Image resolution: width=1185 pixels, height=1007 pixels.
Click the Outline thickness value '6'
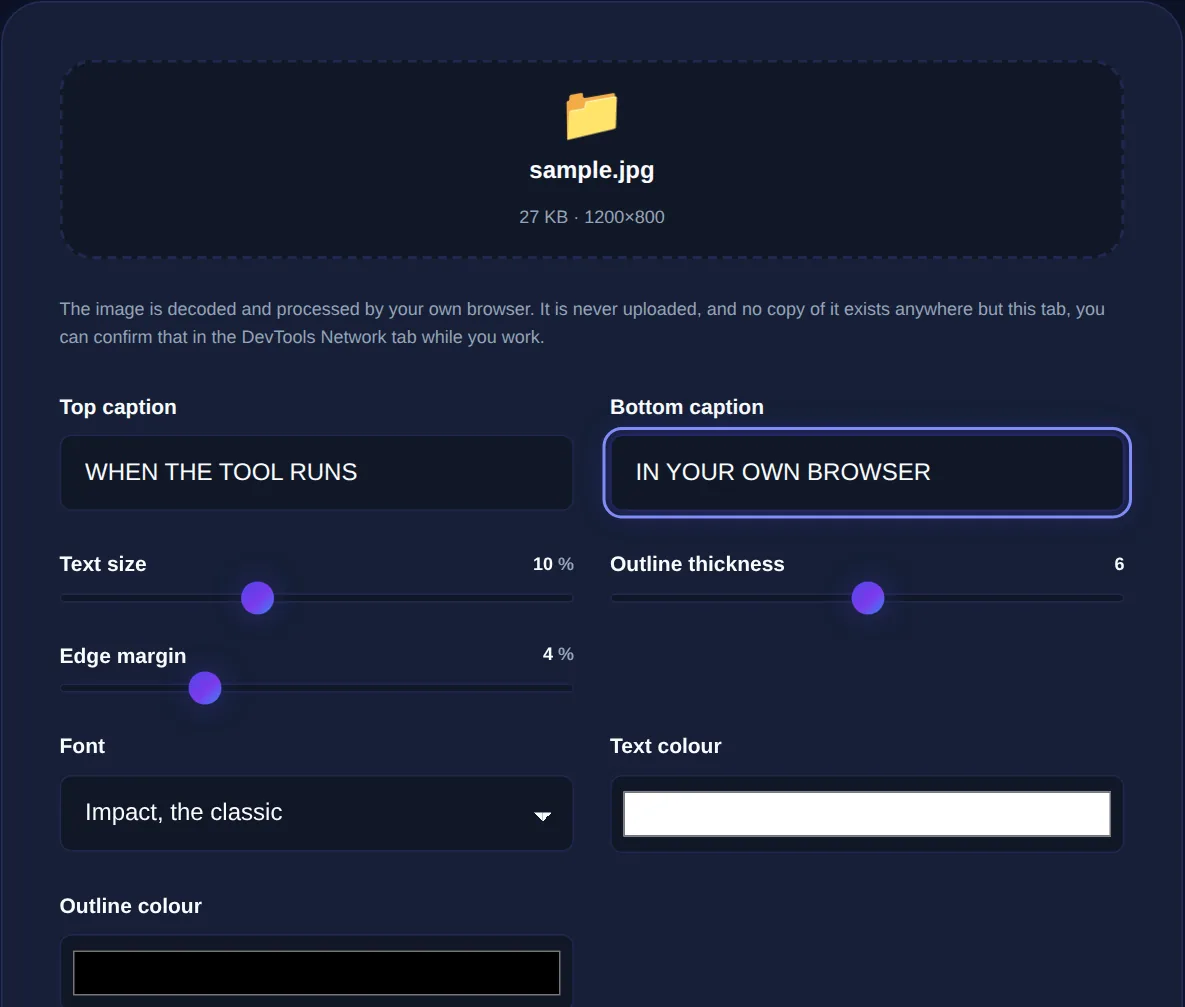point(1119,564)
